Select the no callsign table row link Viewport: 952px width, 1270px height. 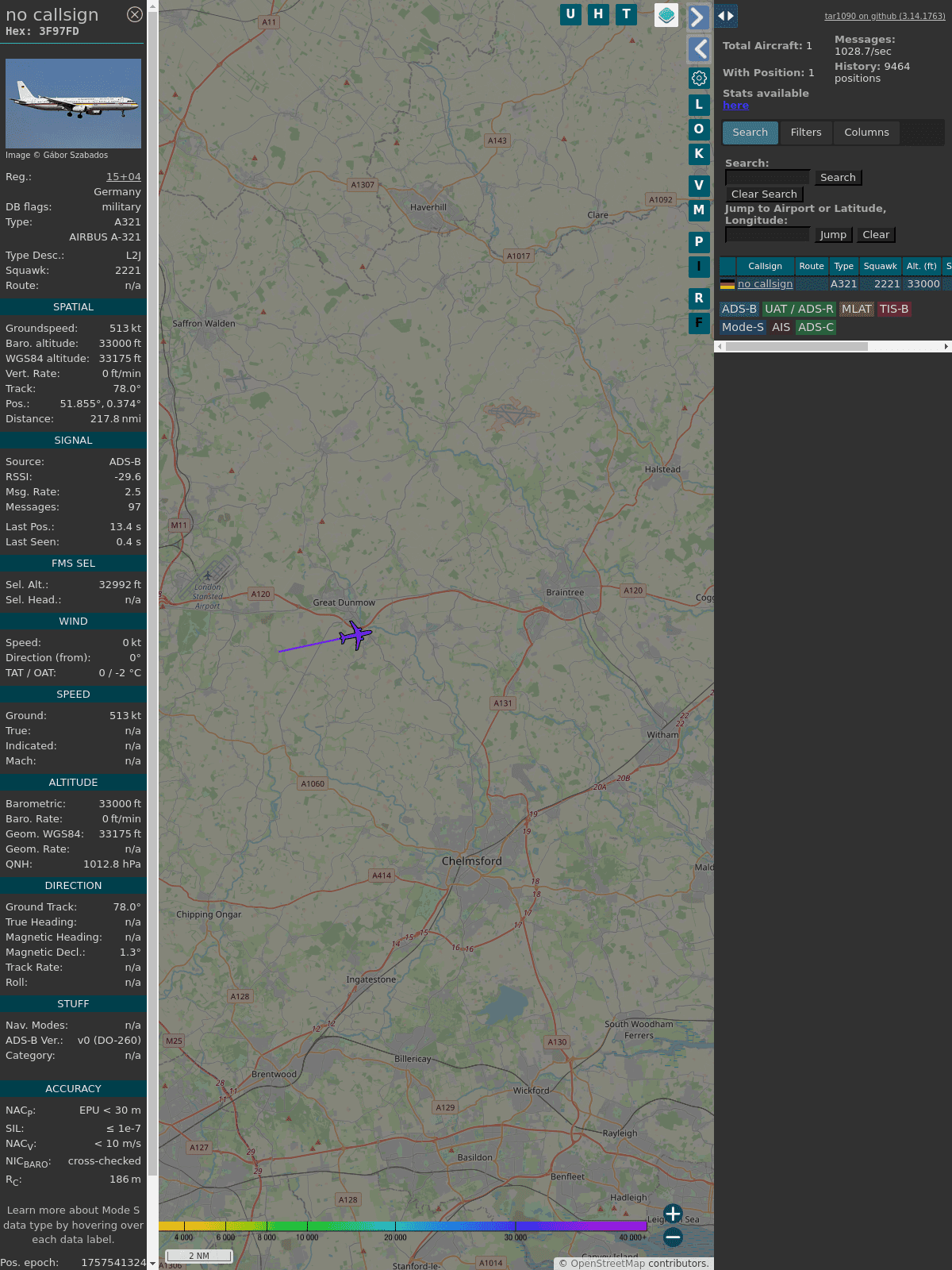click(x=765, y=284)
